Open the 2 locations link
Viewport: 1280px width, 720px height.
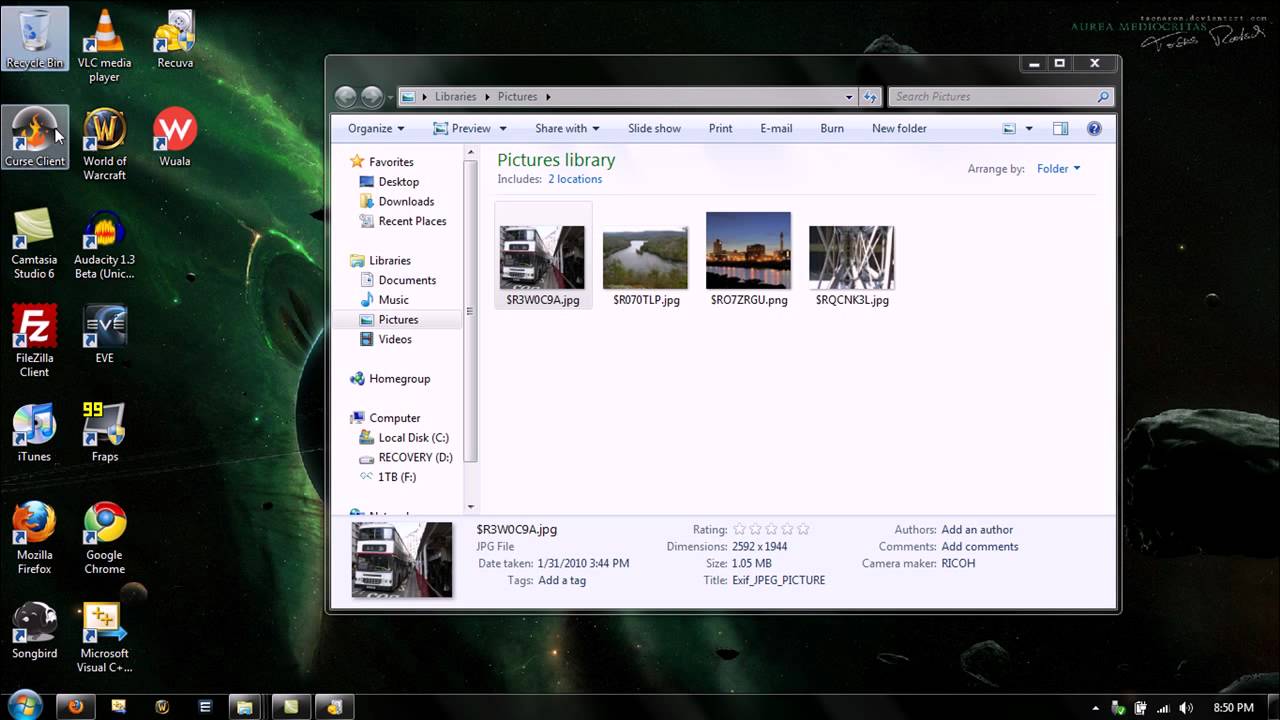pyautogui.click(x=575, y=179)
